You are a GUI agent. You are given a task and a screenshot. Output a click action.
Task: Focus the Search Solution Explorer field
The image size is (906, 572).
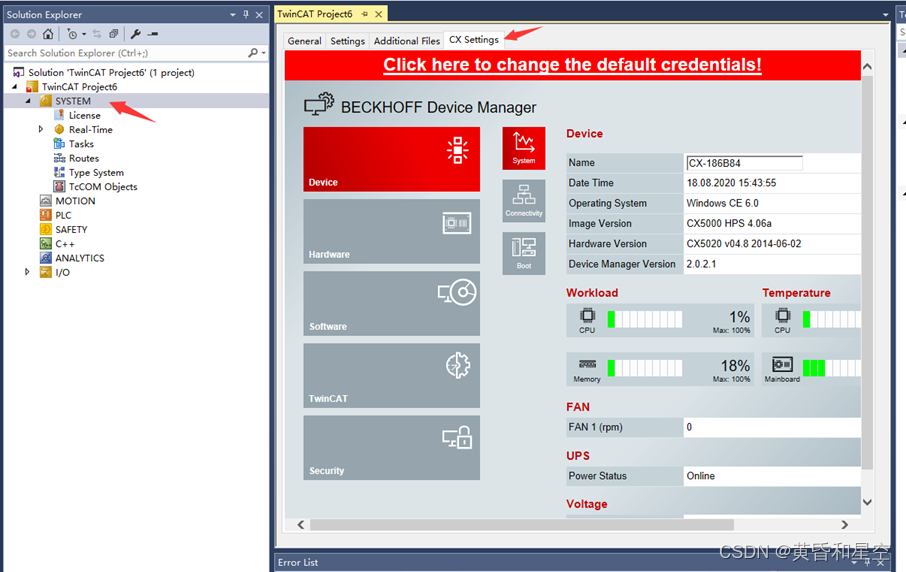(x=127, y=53)
